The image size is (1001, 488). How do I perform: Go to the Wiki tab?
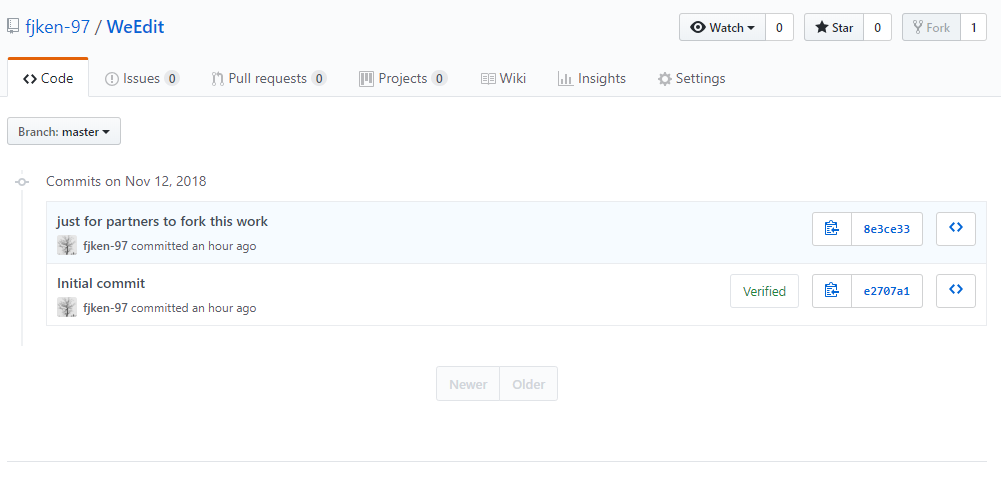click(x=504, y=79)
